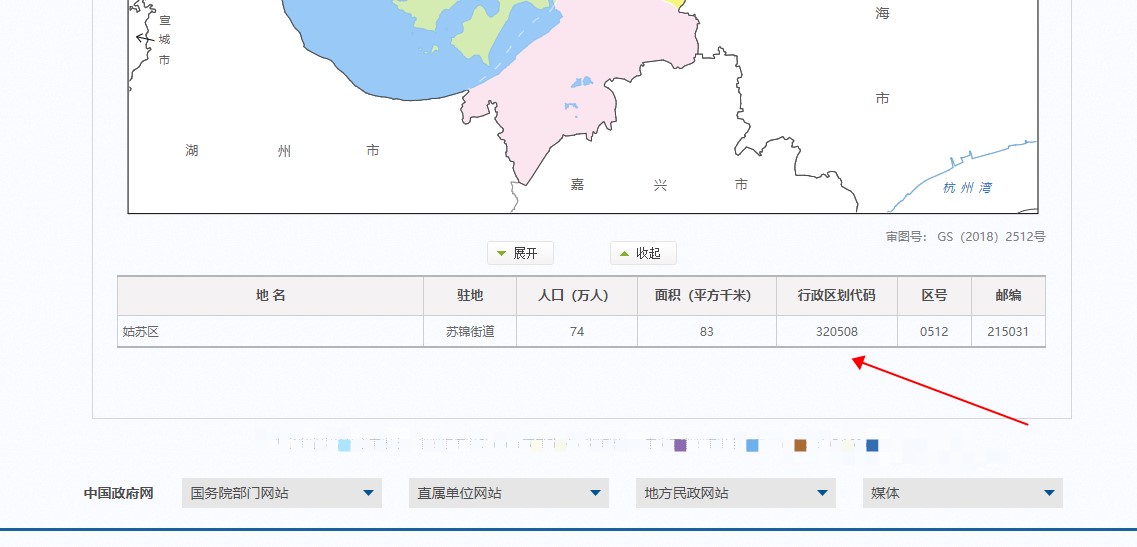Click the 中国政府网 link

click(x=118, y=493)
